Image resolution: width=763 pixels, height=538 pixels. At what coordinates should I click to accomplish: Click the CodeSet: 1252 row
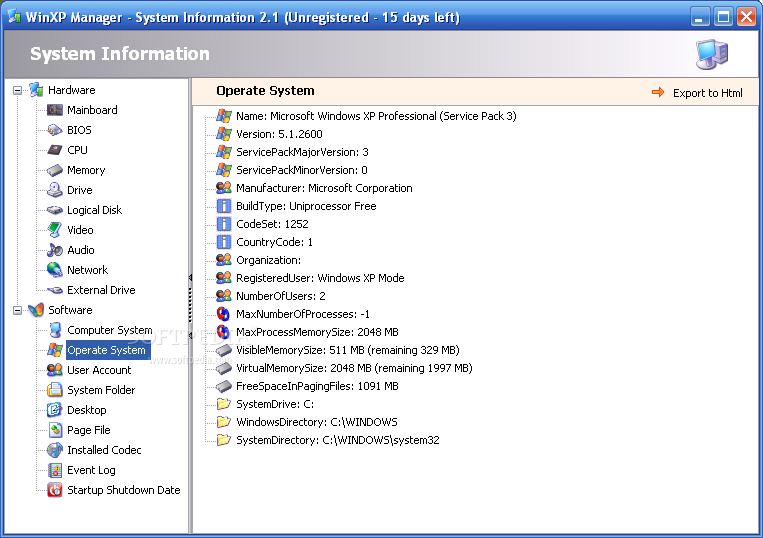point(272,224)
